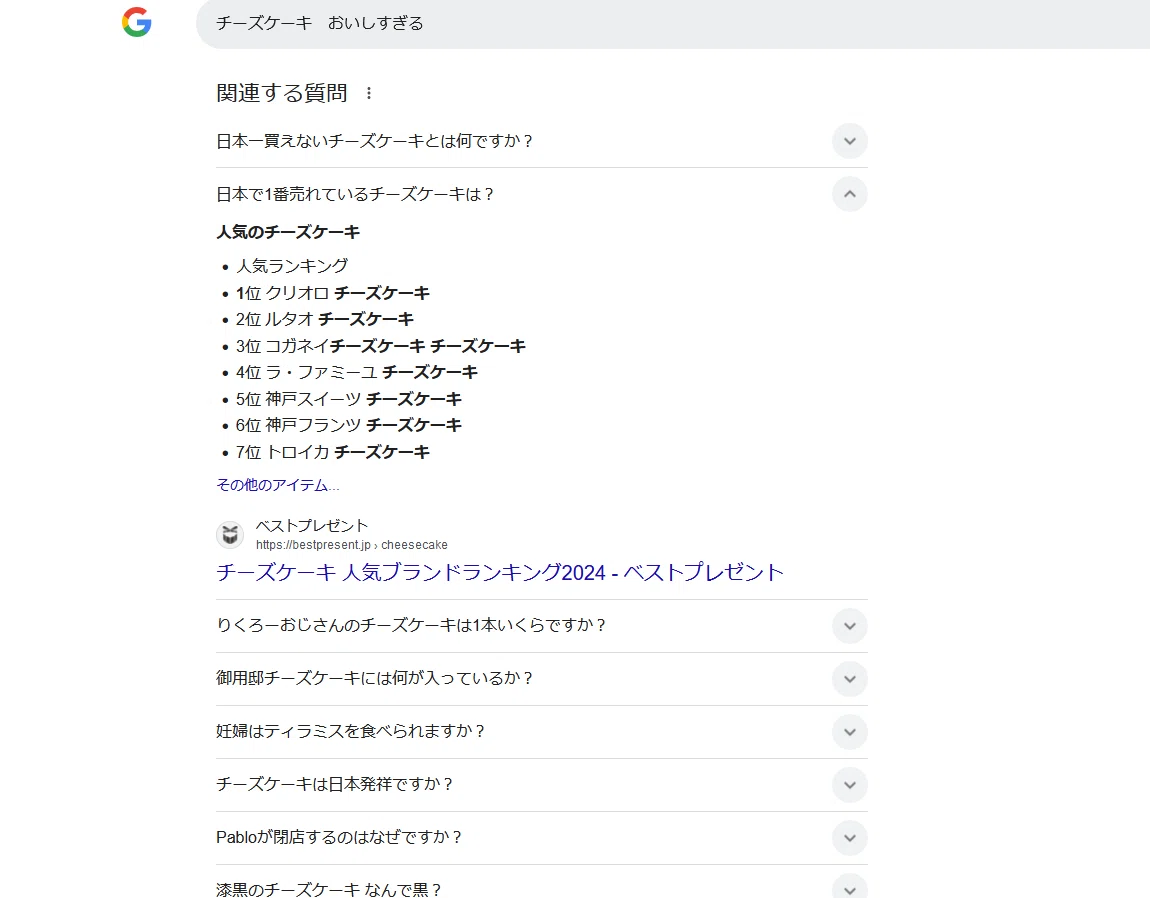Click the ベストプレゼント site name
This screenshot has height=898, width=1150.
coord(312,525)
